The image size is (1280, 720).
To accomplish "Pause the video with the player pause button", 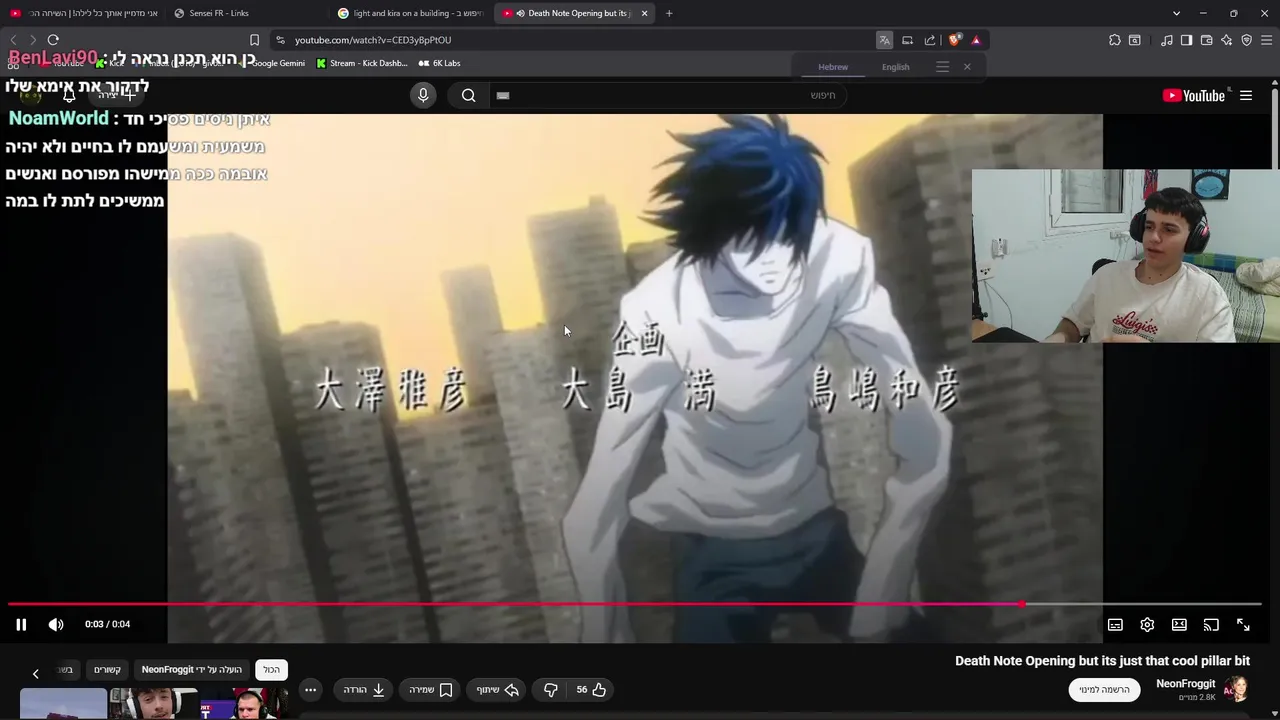I will click(x=21, y=625).
